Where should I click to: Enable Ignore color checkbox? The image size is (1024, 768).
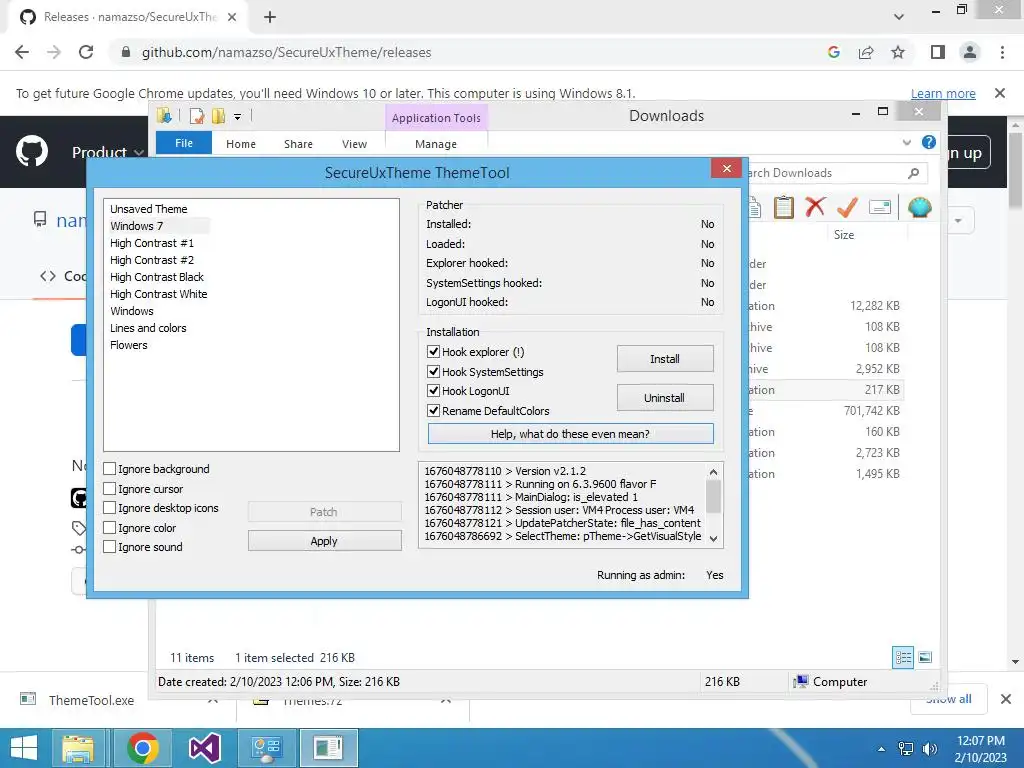click(110, 528)
